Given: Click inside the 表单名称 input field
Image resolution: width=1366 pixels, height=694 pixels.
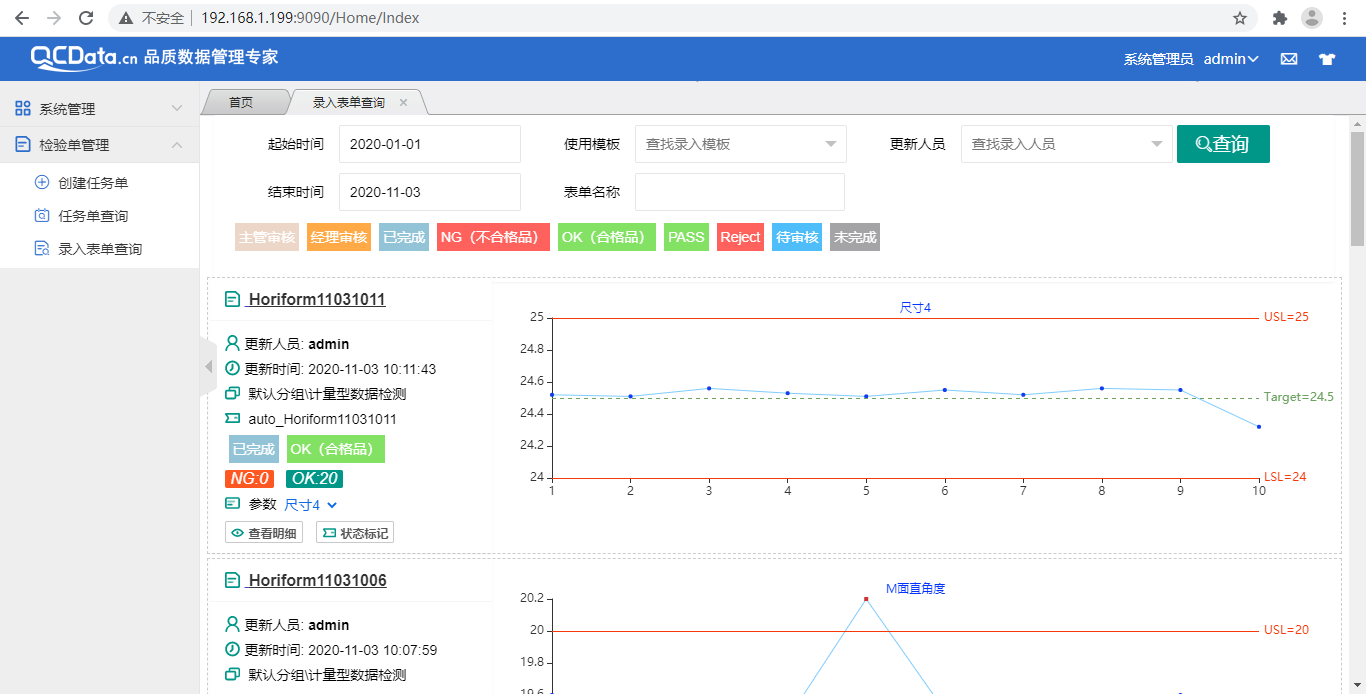Looking at the screenshot, I should pyautogui.click(x=740, y=191).
